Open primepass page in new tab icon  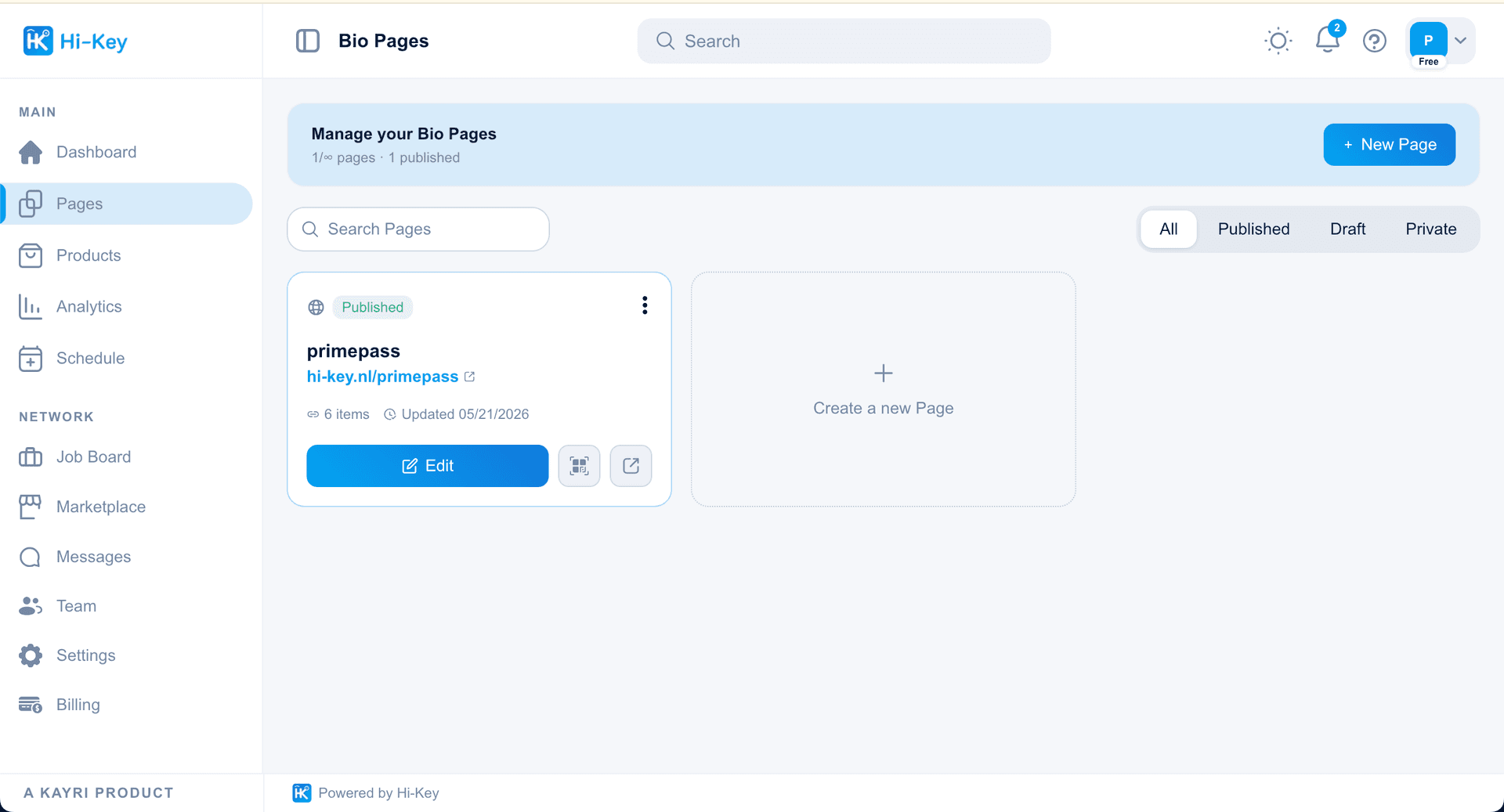point(631,466)
